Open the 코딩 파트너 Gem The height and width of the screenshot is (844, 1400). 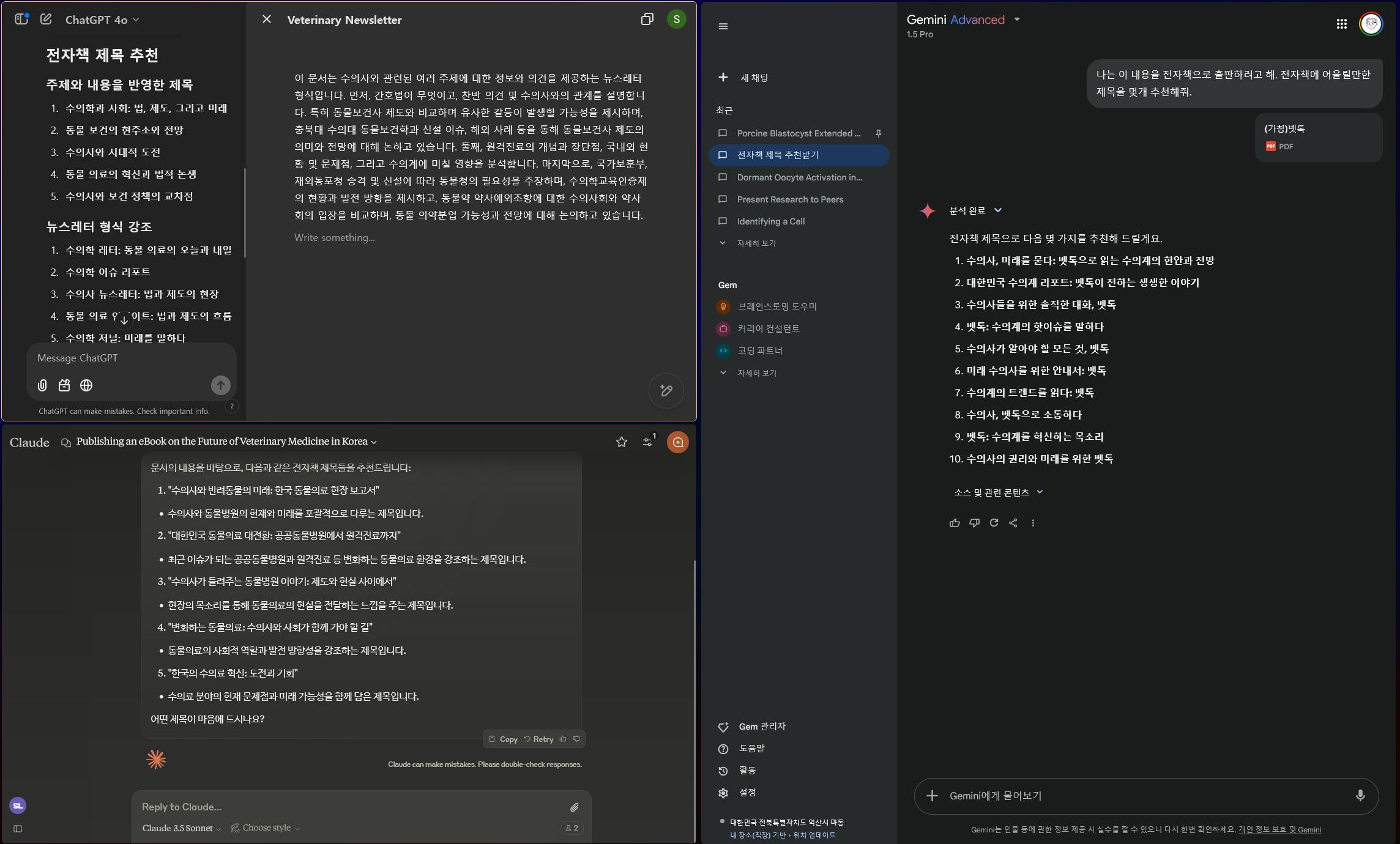799,350
